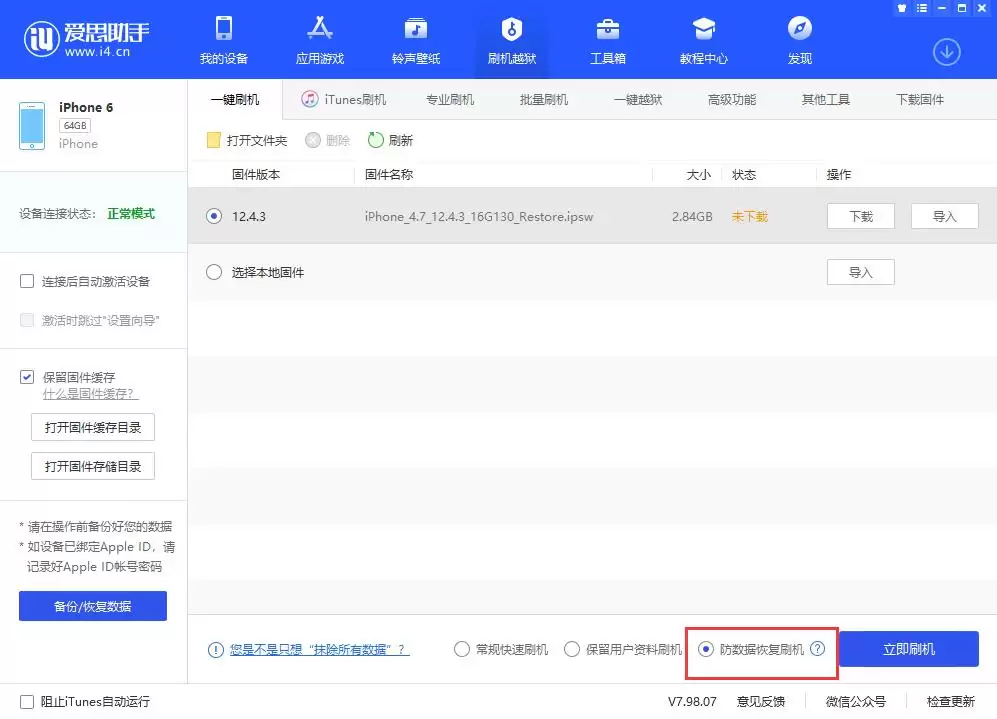Click 刷新 refresh button

pyautogui.click(x=390, y=140)
